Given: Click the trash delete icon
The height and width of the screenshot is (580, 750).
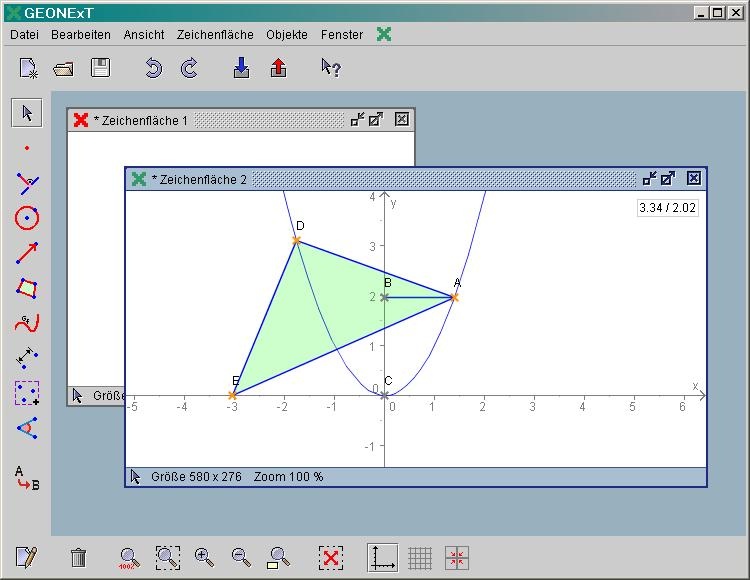Looking at the screenshot, I should click(x=79, y=557).
